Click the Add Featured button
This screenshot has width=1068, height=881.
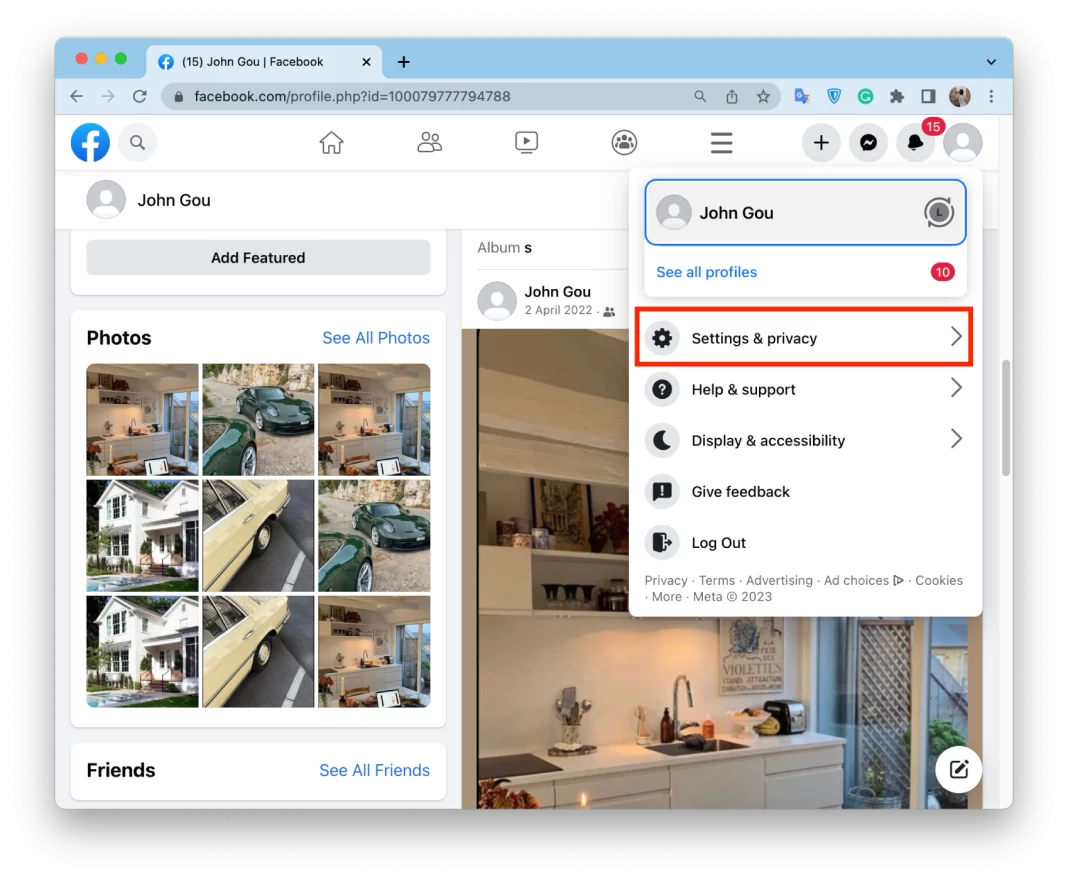tap(258, 258)
